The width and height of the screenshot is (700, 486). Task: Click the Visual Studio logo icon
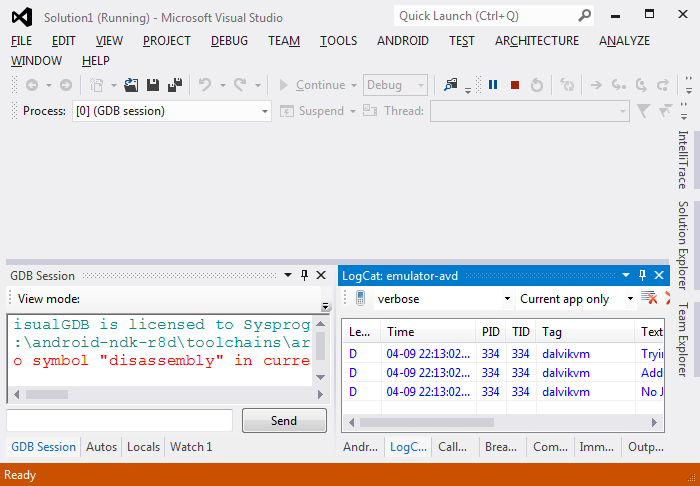pos(22,17)
